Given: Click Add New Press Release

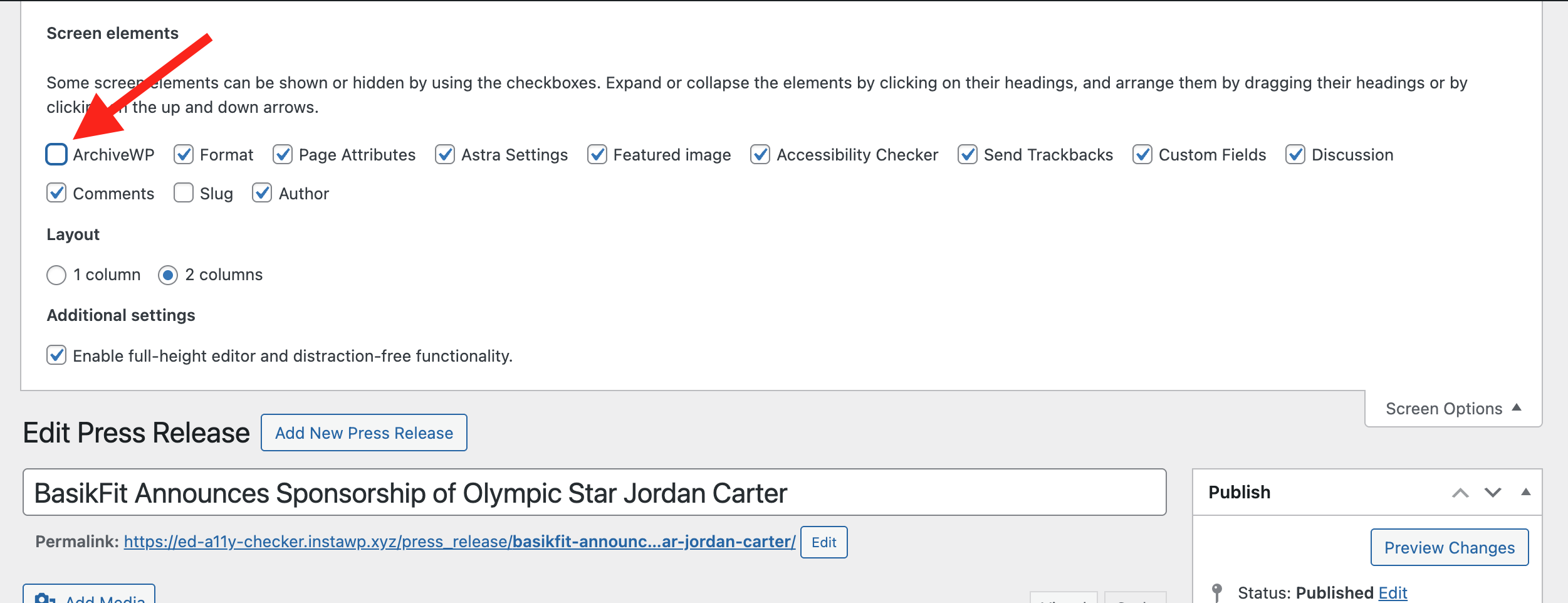Looking at the screenshot, I should coord(363,433).
